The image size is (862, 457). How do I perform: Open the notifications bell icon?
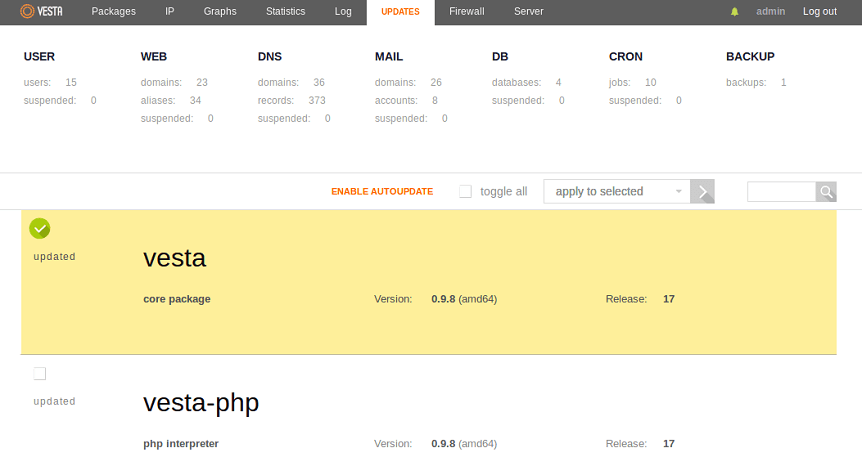click(735, 12)
